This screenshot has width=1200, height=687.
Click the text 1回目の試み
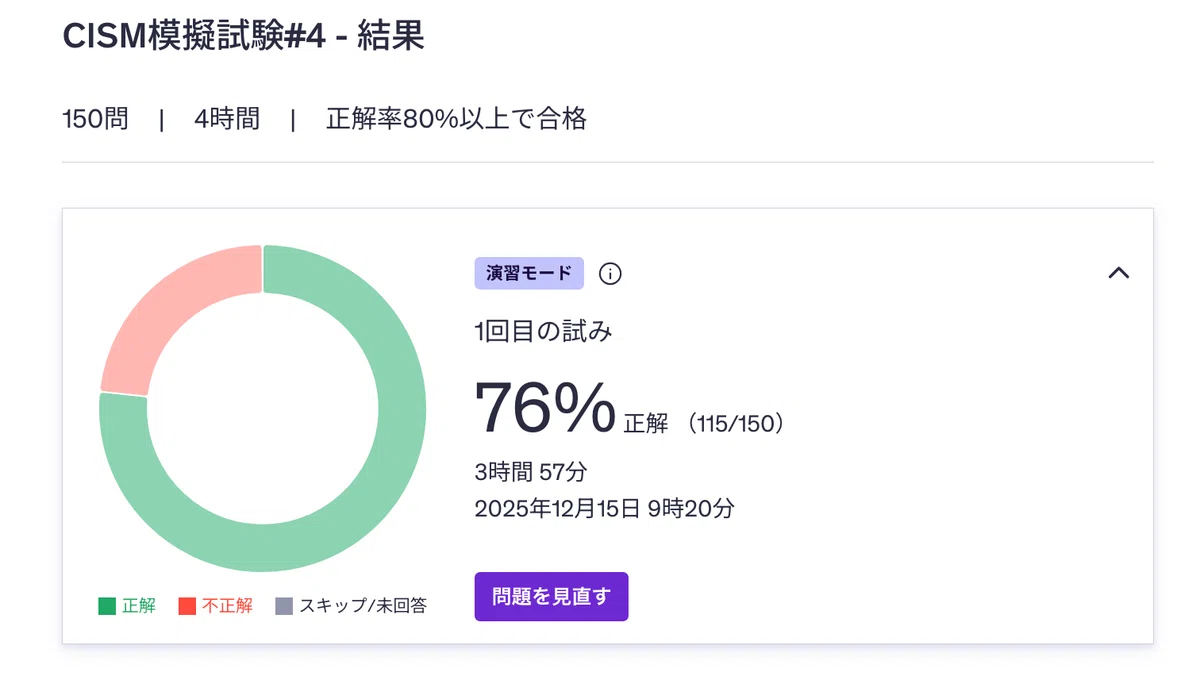[x=541, y=332]
